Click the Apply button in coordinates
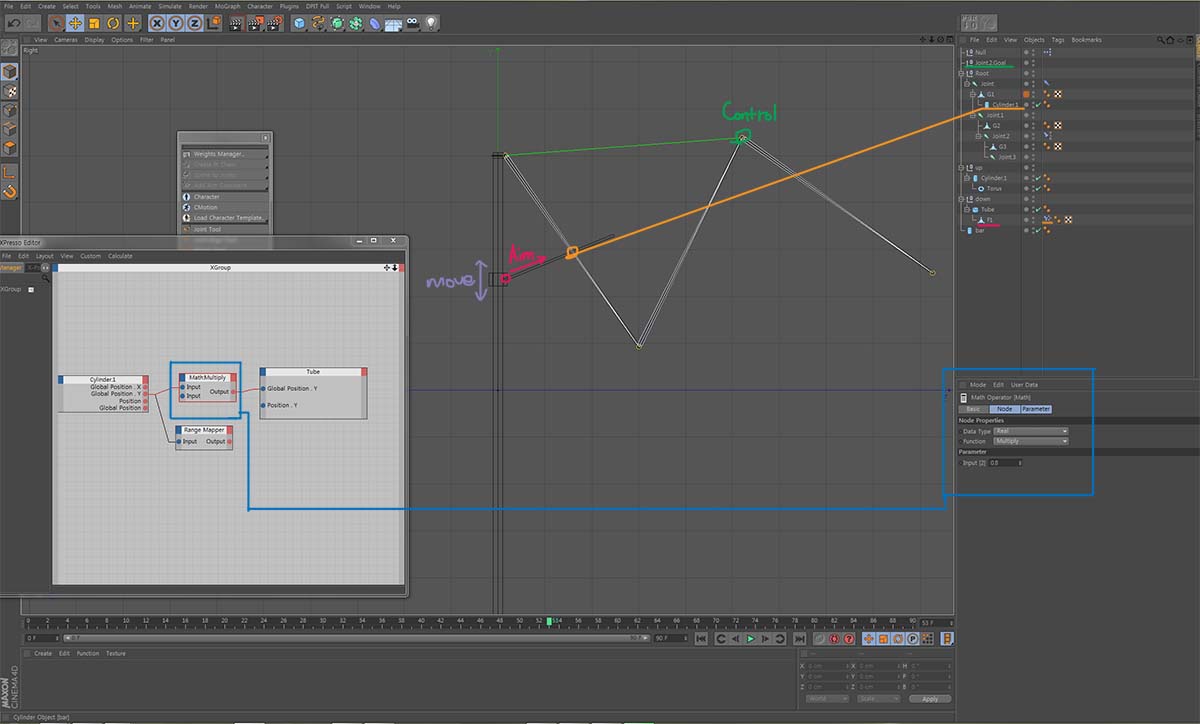 pos(930,699)
